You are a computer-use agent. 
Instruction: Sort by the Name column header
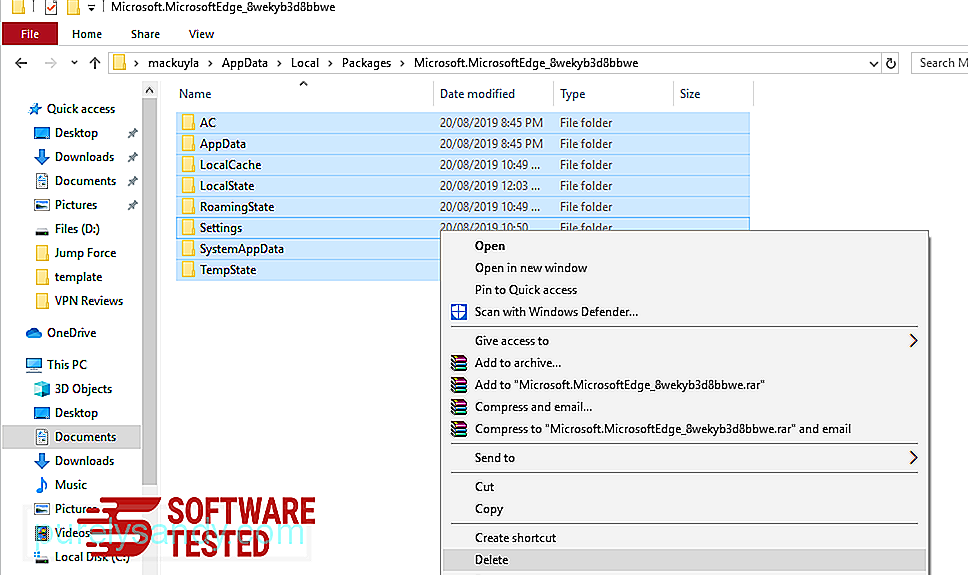click(x=195, y=94)
